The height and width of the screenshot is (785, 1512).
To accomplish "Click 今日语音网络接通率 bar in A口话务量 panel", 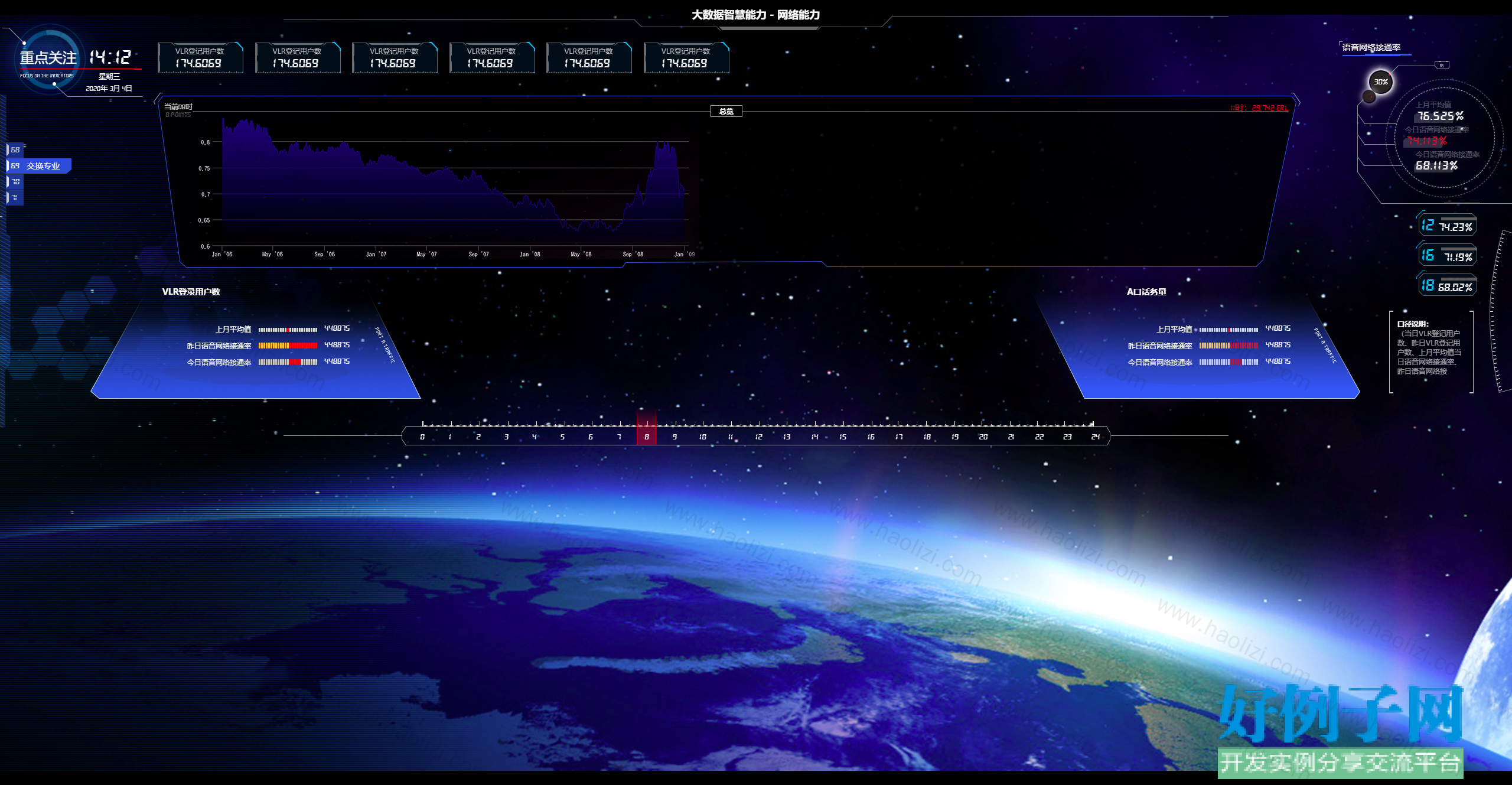I will click(x=1228, y=362).
